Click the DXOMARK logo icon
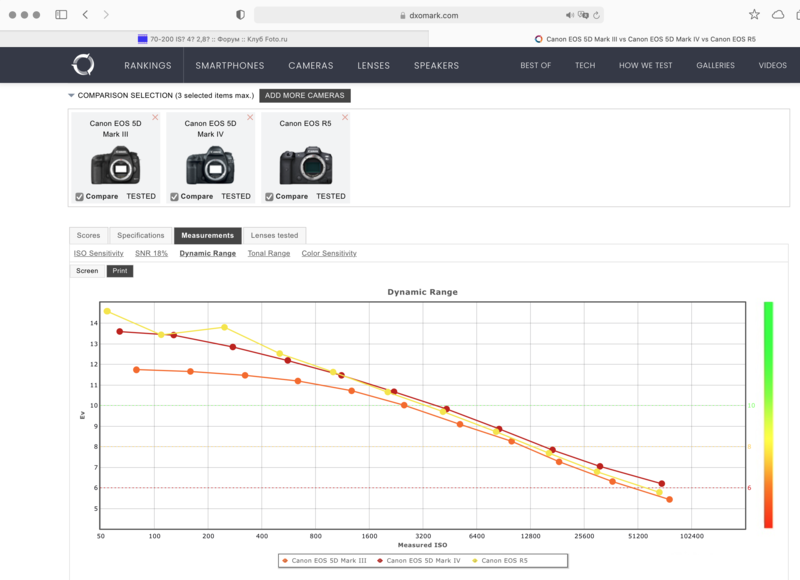Viewport: 800px width, 580px height. [83, 65]
